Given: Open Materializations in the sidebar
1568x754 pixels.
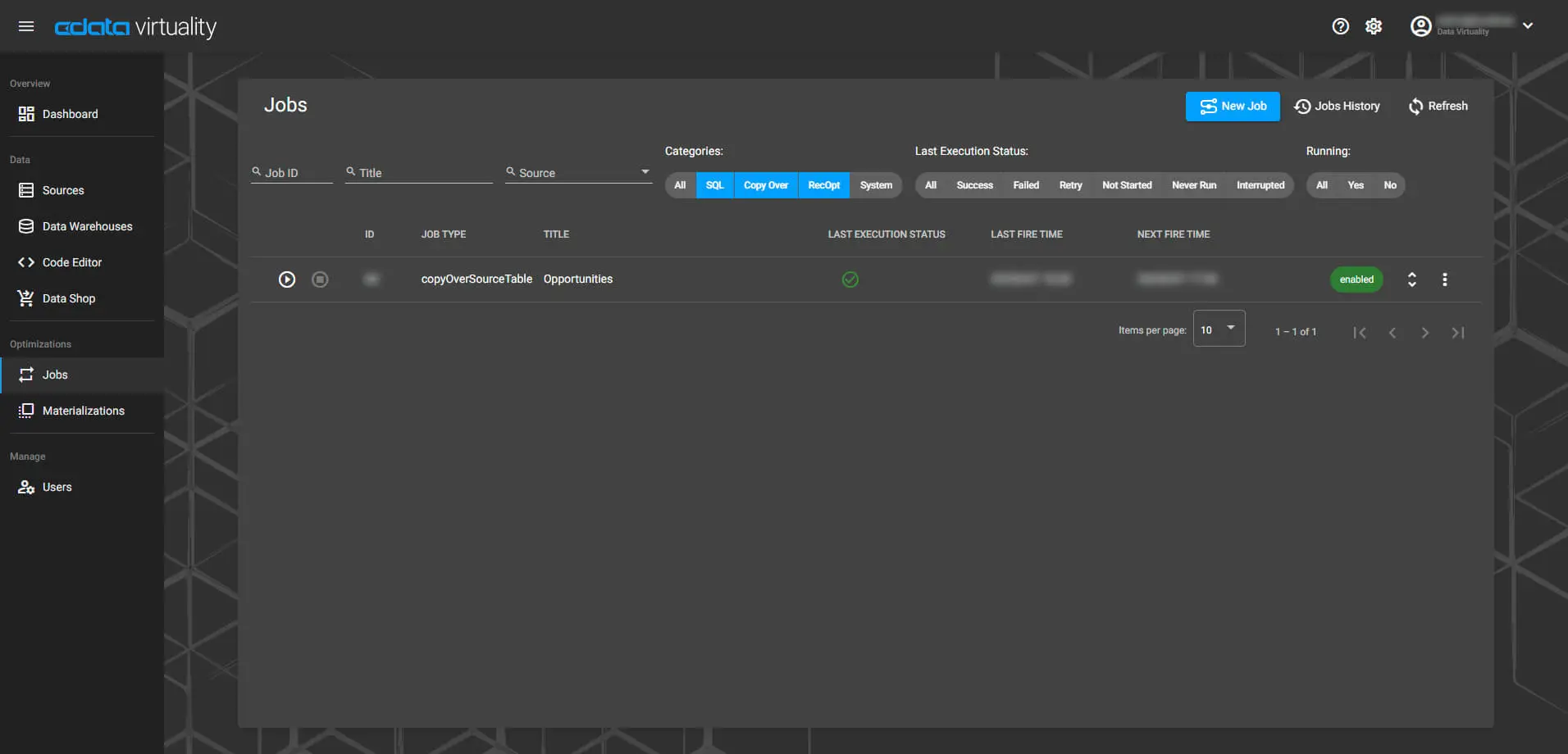Looking at the screenshot, I should (x=83, y=411).
